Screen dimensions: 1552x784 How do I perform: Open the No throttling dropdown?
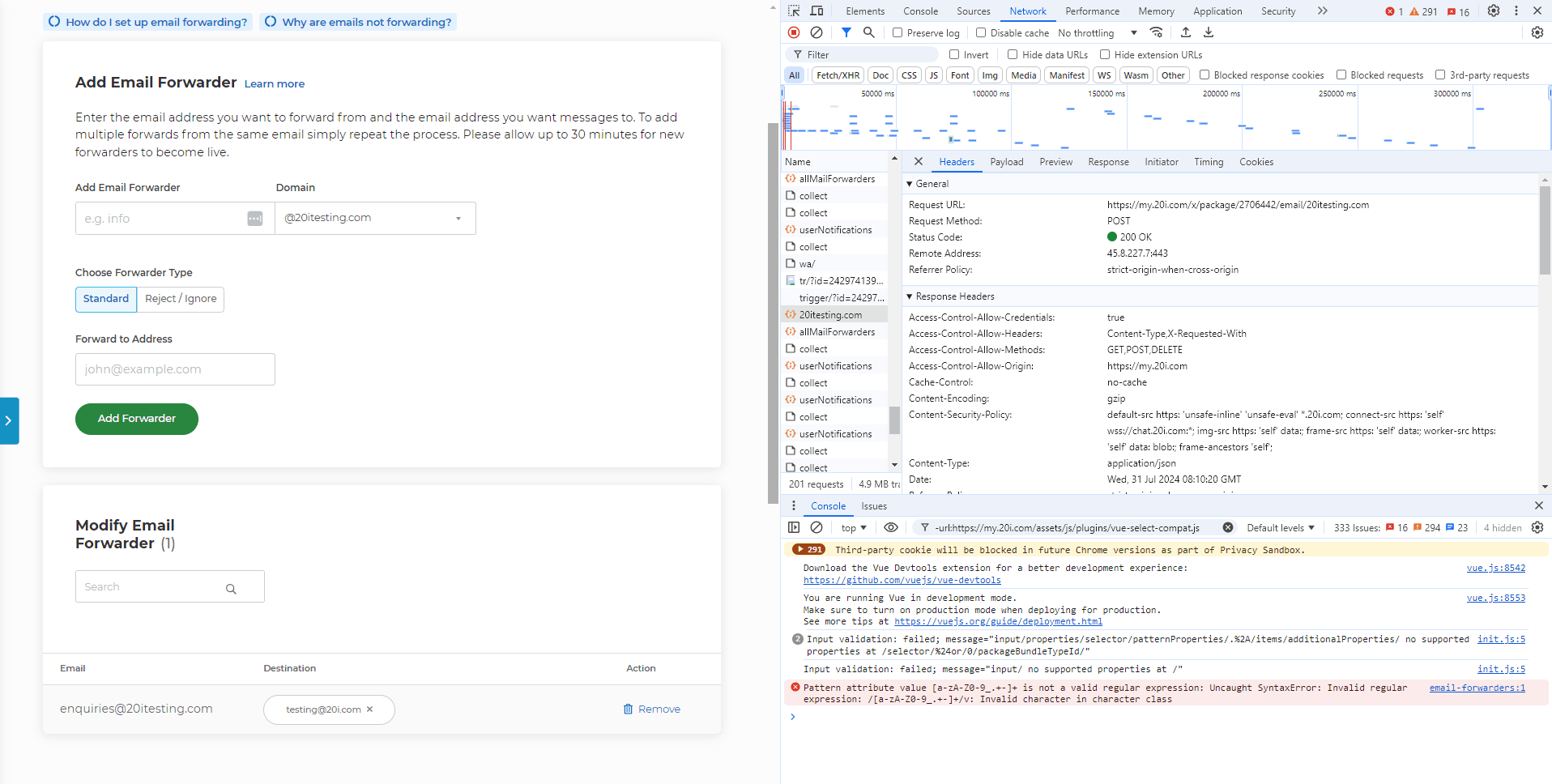click(1097, 33)
